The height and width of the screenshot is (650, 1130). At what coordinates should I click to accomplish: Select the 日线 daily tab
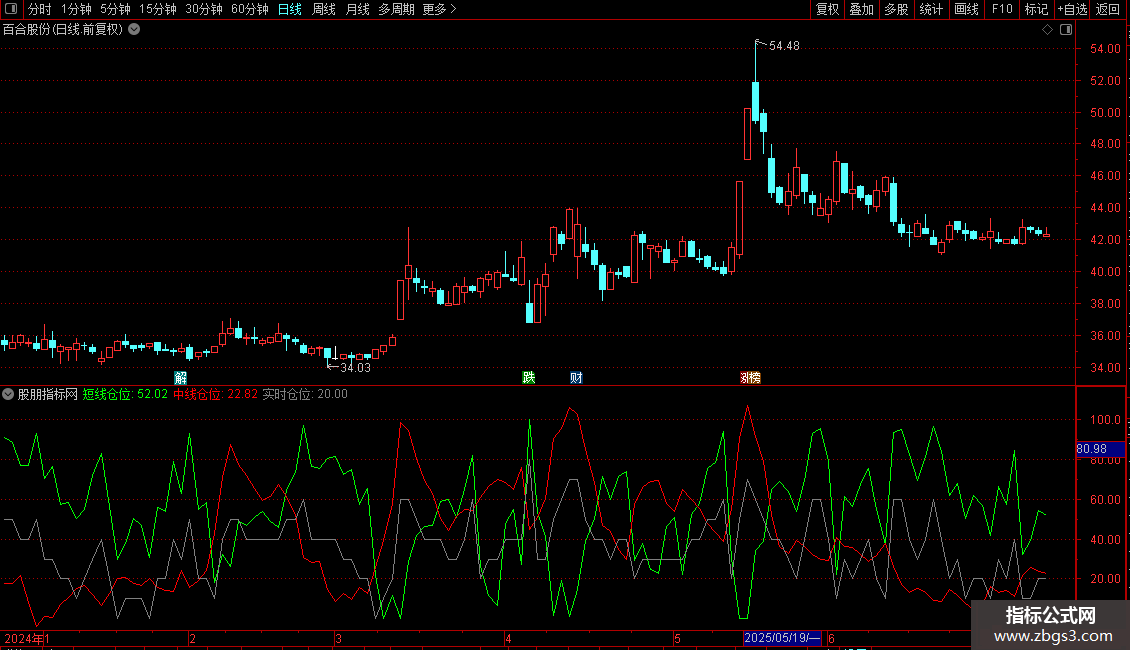[x=290, y=9]
